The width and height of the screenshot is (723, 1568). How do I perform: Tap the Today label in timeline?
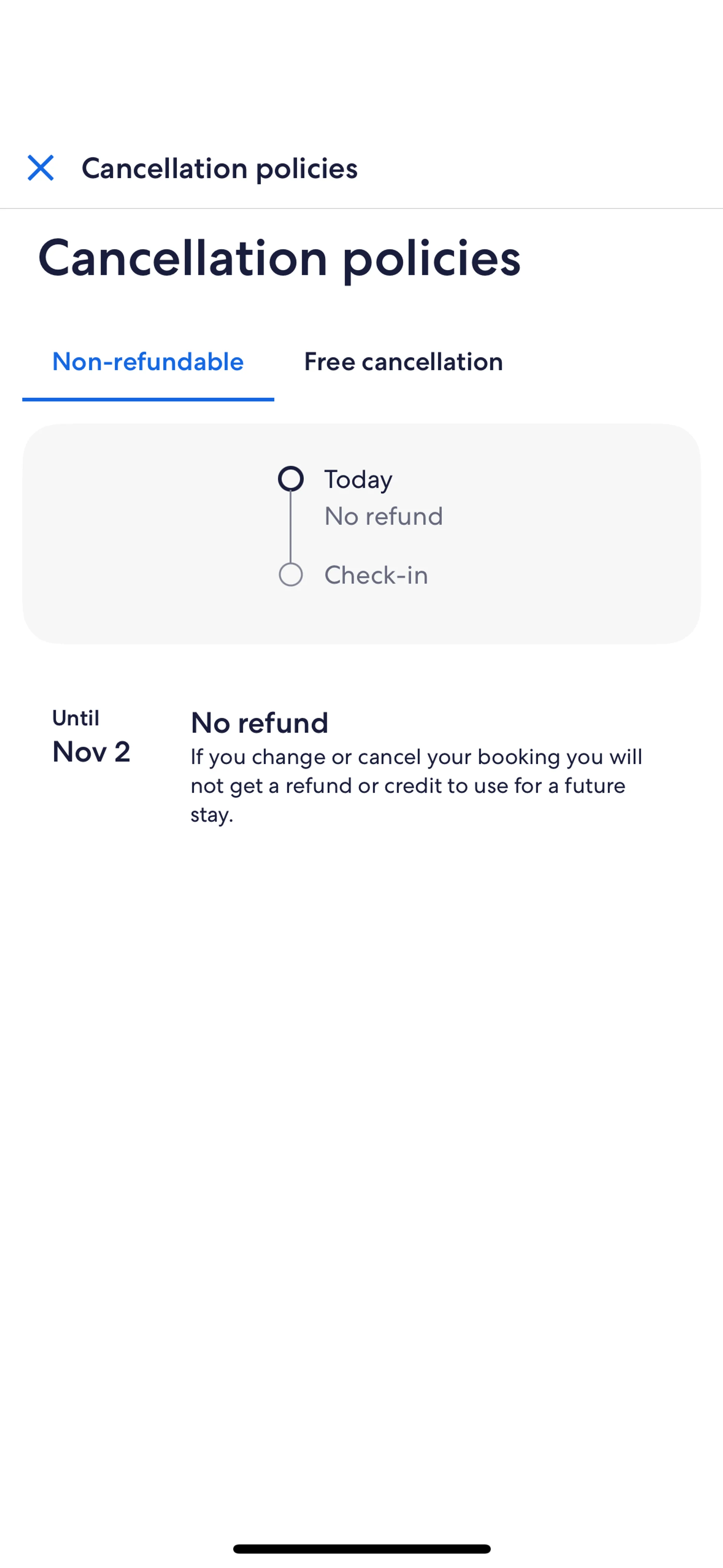pos(358,480)
